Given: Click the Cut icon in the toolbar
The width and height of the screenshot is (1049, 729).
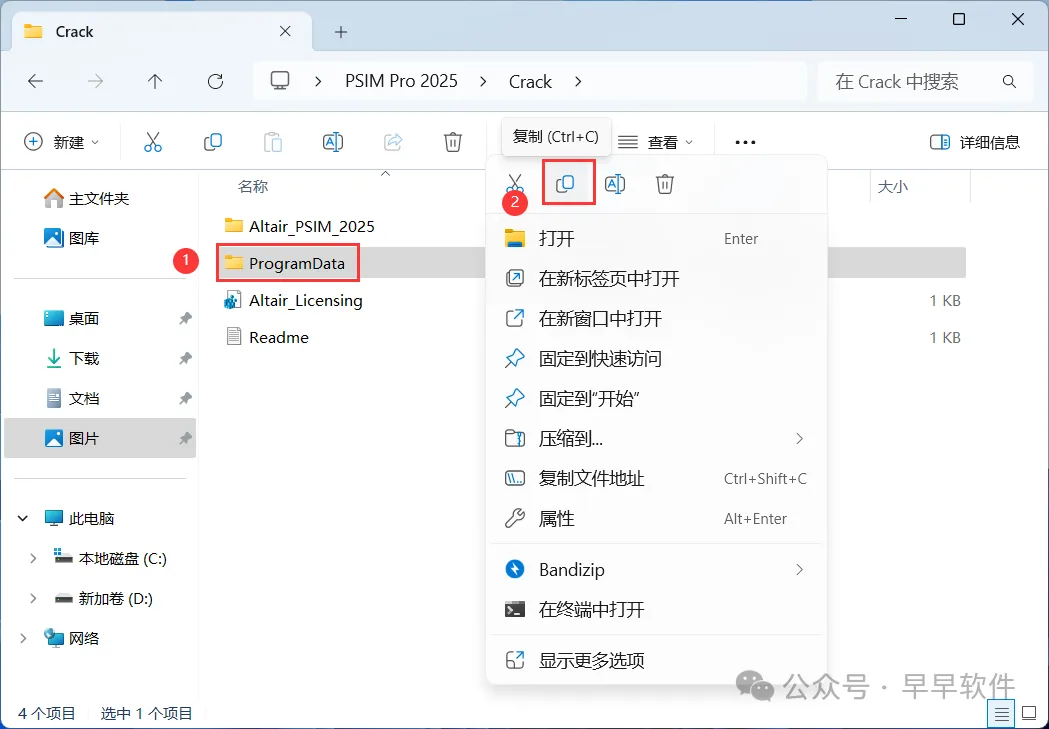Looking at the screenshot, I should click(153, 142).
